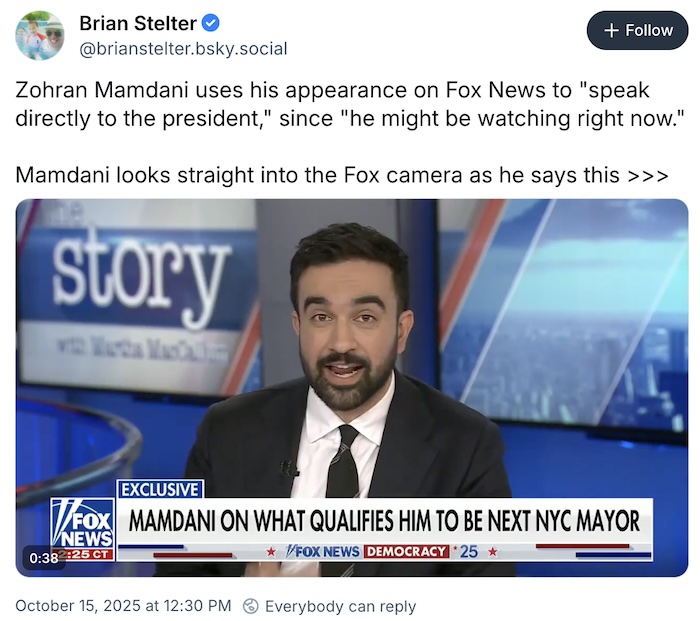Screen dimensions: 700x621
Task: Click the 'Mamdani looks straight' text line
Action: [342, 175]
